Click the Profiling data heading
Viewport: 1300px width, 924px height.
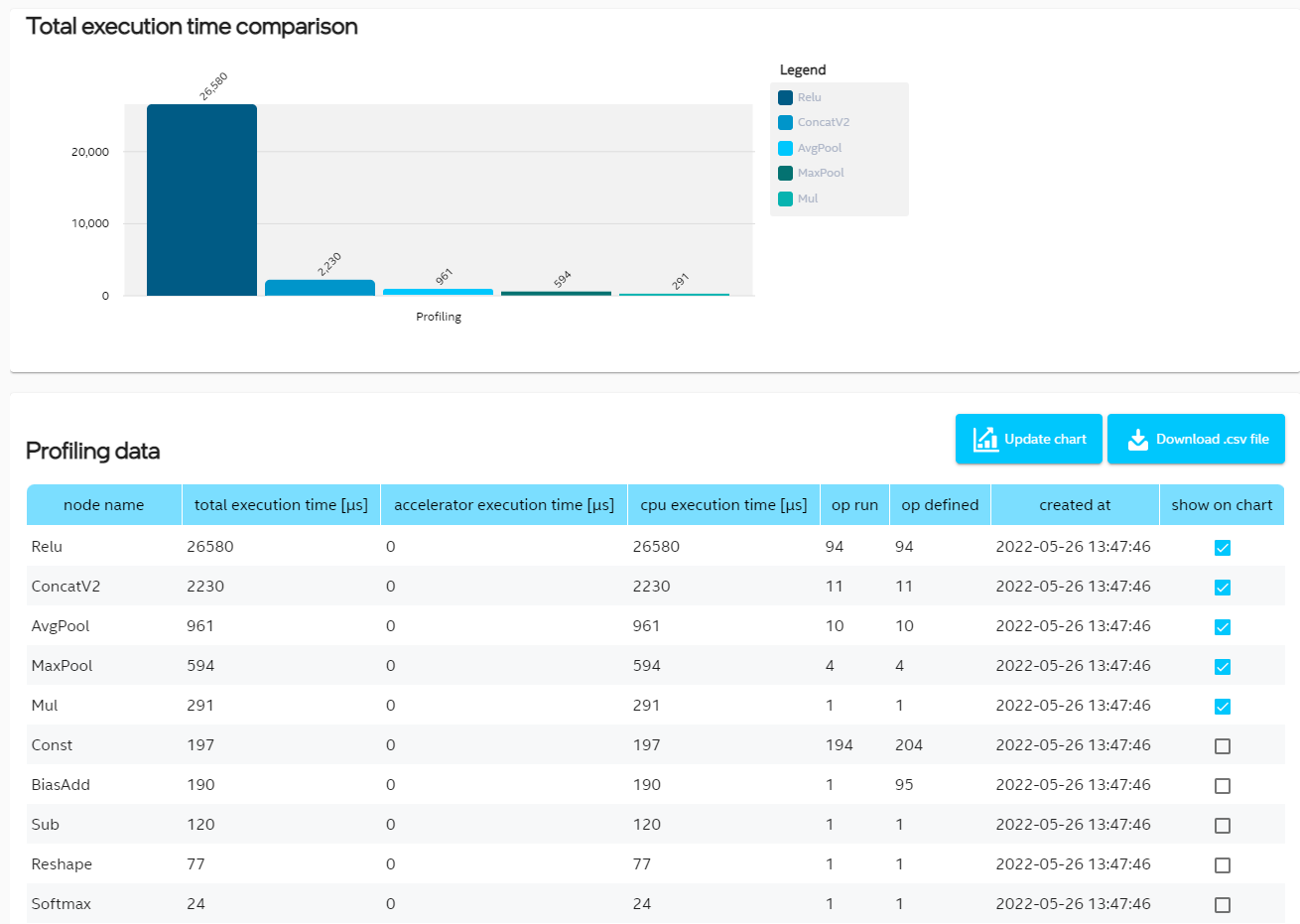[x=93, y=451]
